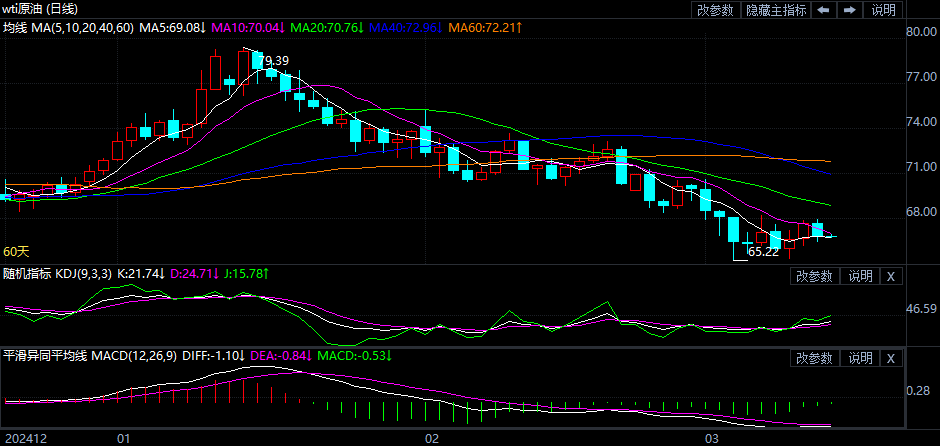Open 说明 for the KDJ indicator
The width and height of the screenshot is (940, 446).
pyautogui.click(x=860, y=276)
